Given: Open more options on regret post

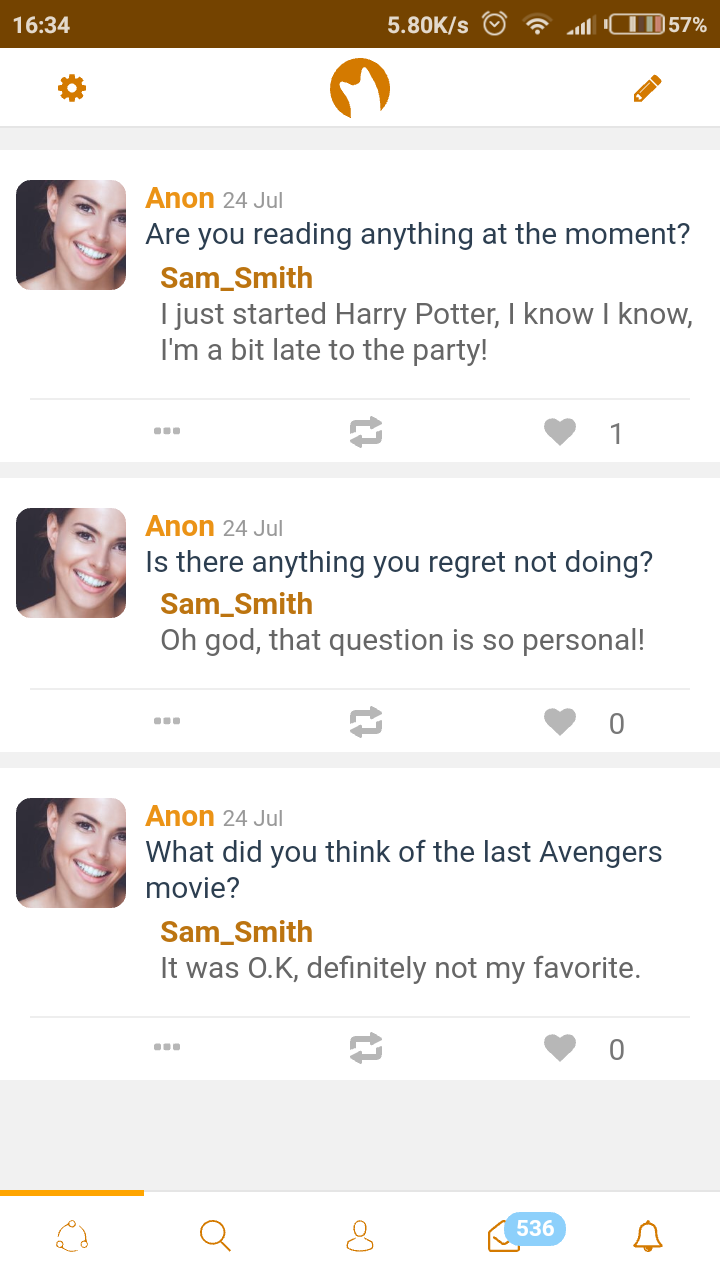Looking at the screenshot, I should coord(167,721).
